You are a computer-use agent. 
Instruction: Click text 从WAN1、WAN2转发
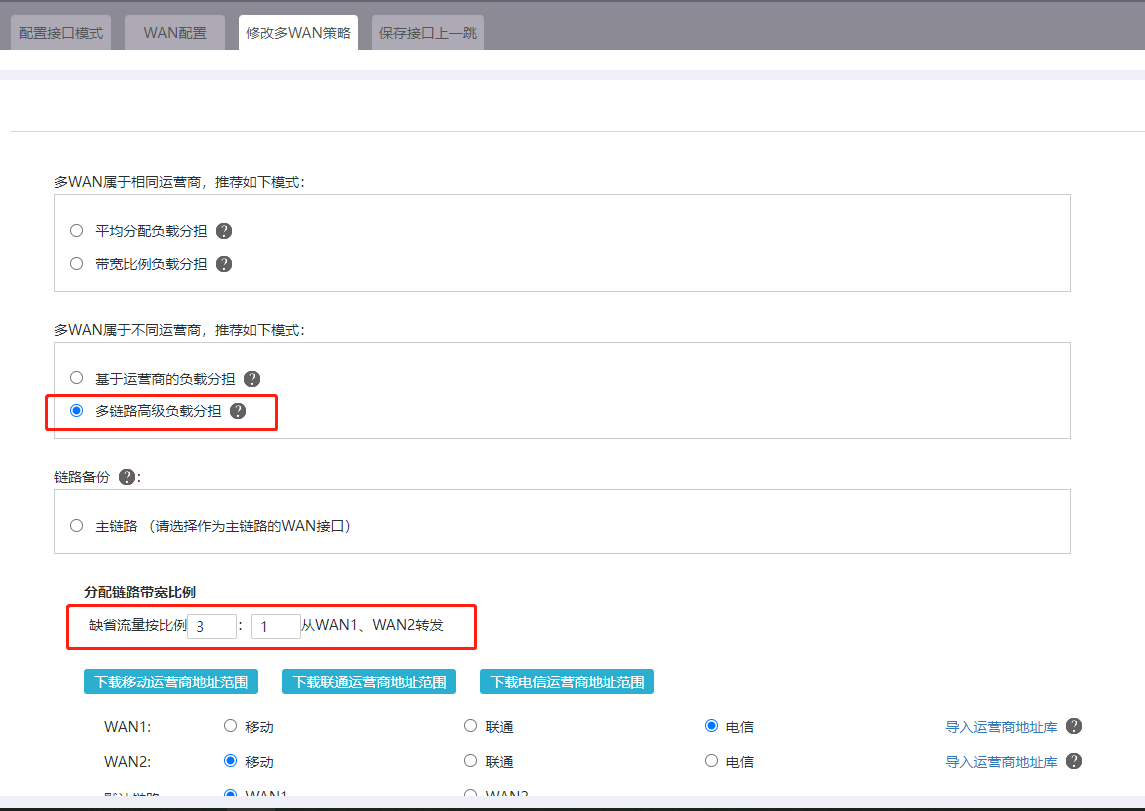[372, 626]
